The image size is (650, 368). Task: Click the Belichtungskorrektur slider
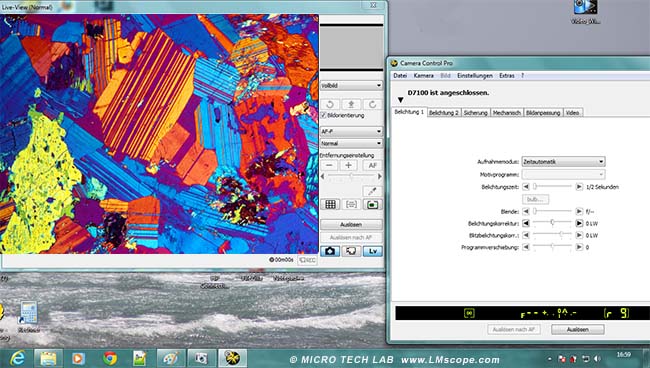tap(552, 223)
